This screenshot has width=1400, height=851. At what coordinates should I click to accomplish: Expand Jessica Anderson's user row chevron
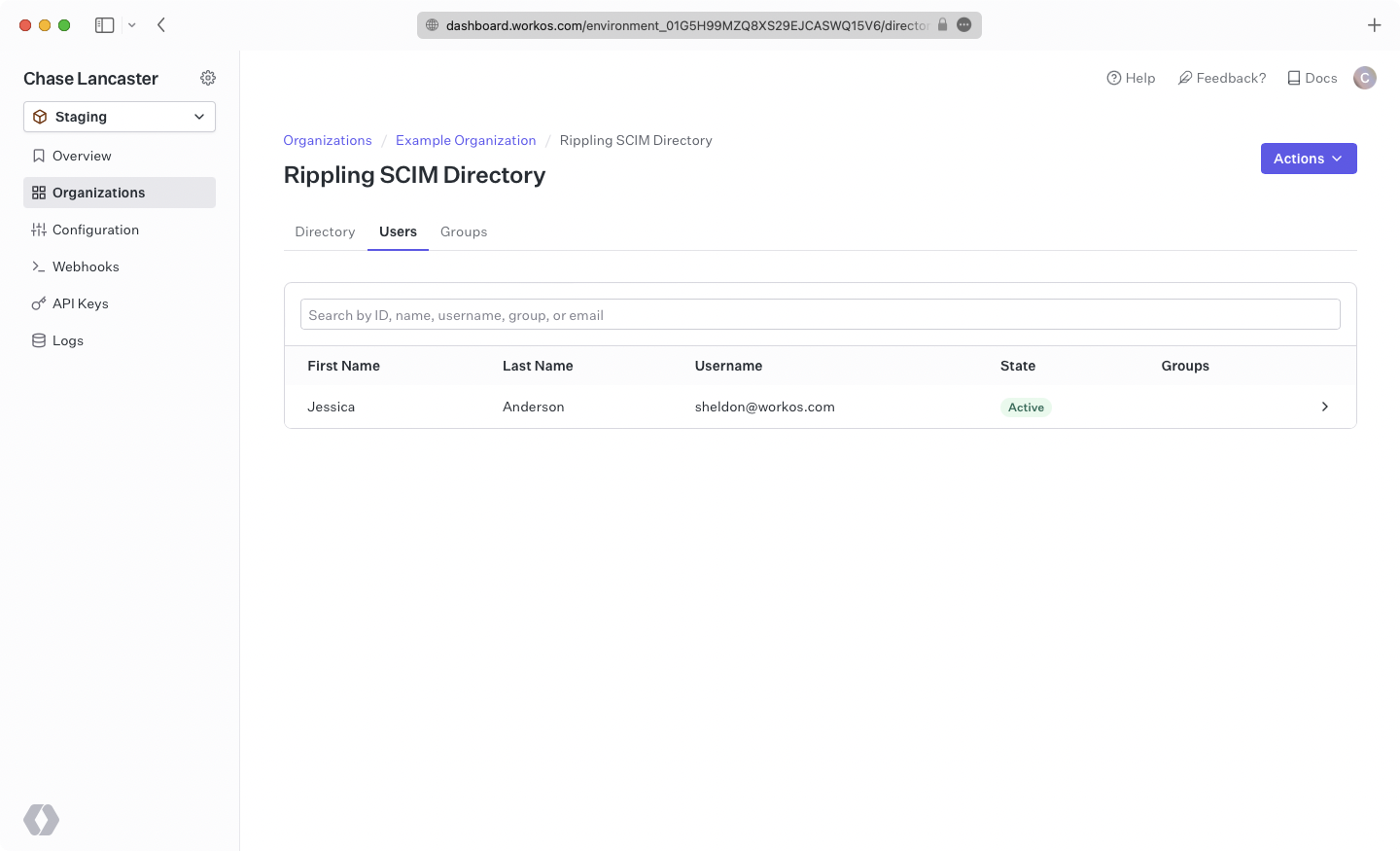(x=1324, y=407)
